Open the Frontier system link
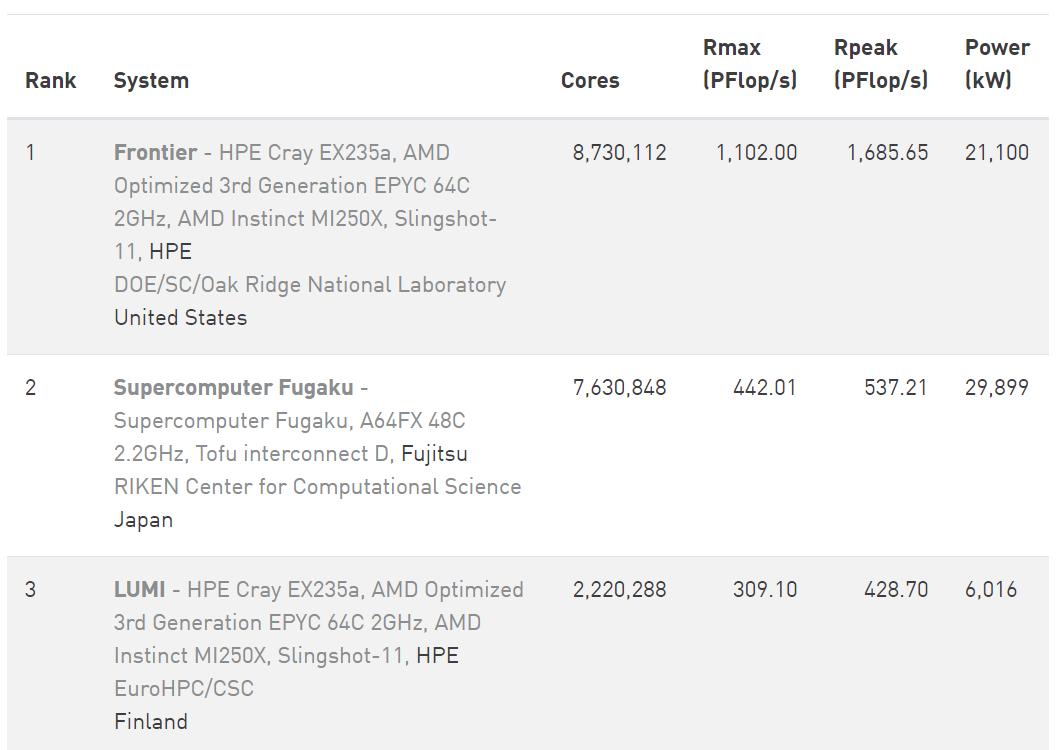Image resolution: width=1057 pixels, height=750 pixels. coord(155,153)
